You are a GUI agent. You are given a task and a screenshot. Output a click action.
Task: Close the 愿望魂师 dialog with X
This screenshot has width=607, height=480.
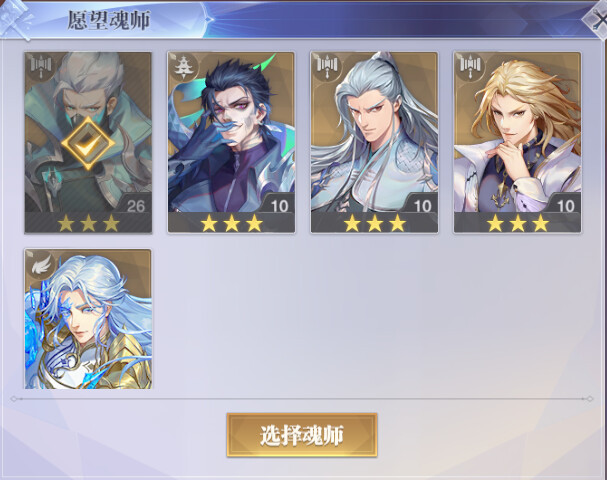pyautogui.click(x=597, y=20)
